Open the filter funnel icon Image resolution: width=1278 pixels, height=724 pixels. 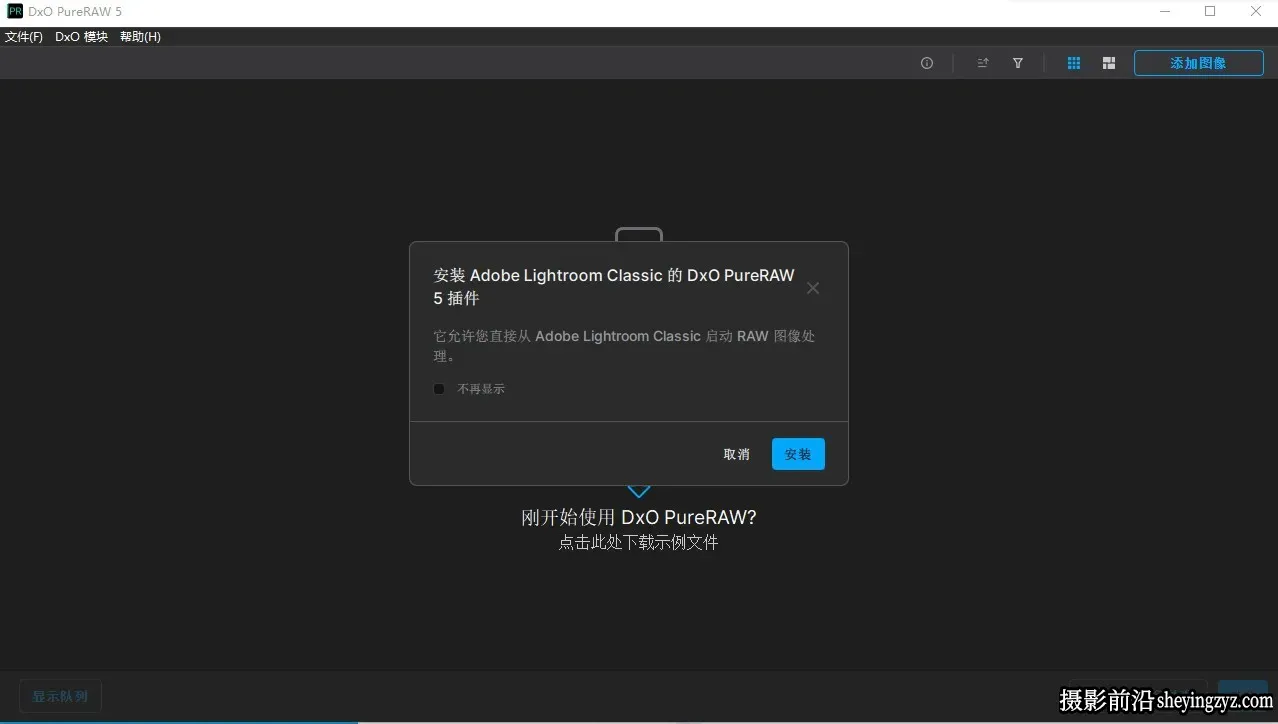point(1018,63)
